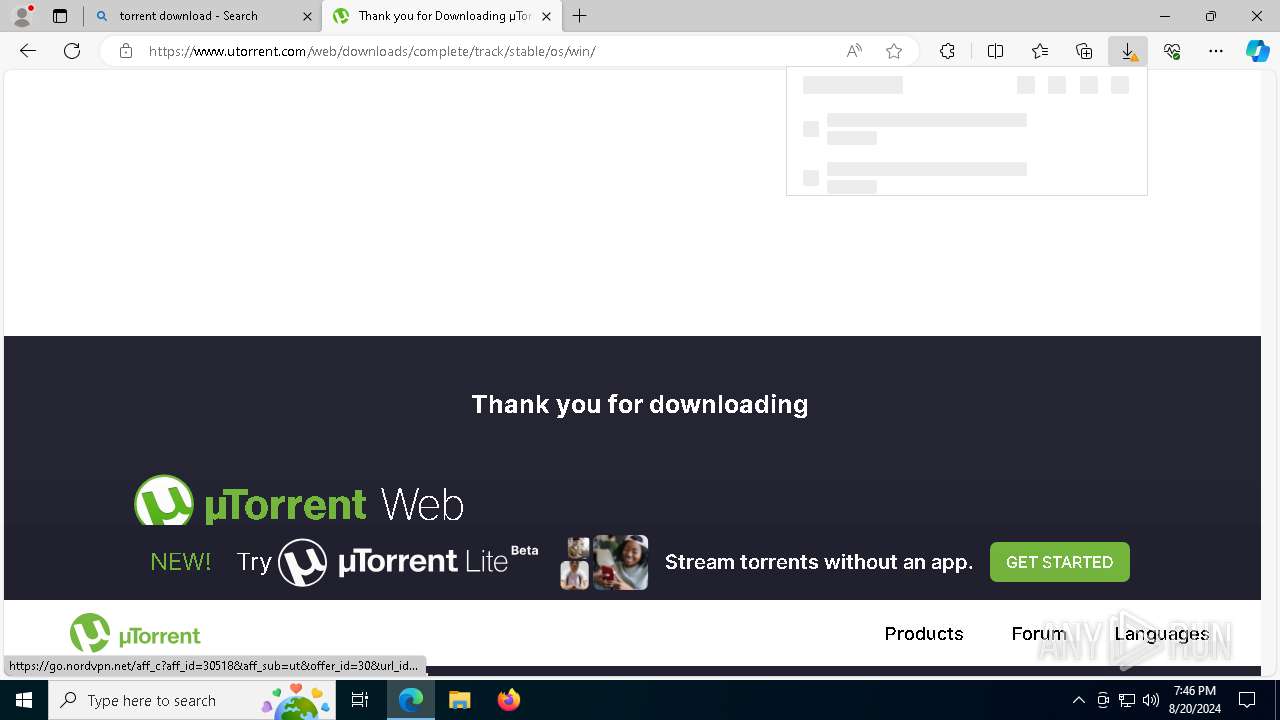Viewport: 1280px width, 720px height.
Task: Select the Thank you for Downloading tab
Action: click(x=441, y=16)
